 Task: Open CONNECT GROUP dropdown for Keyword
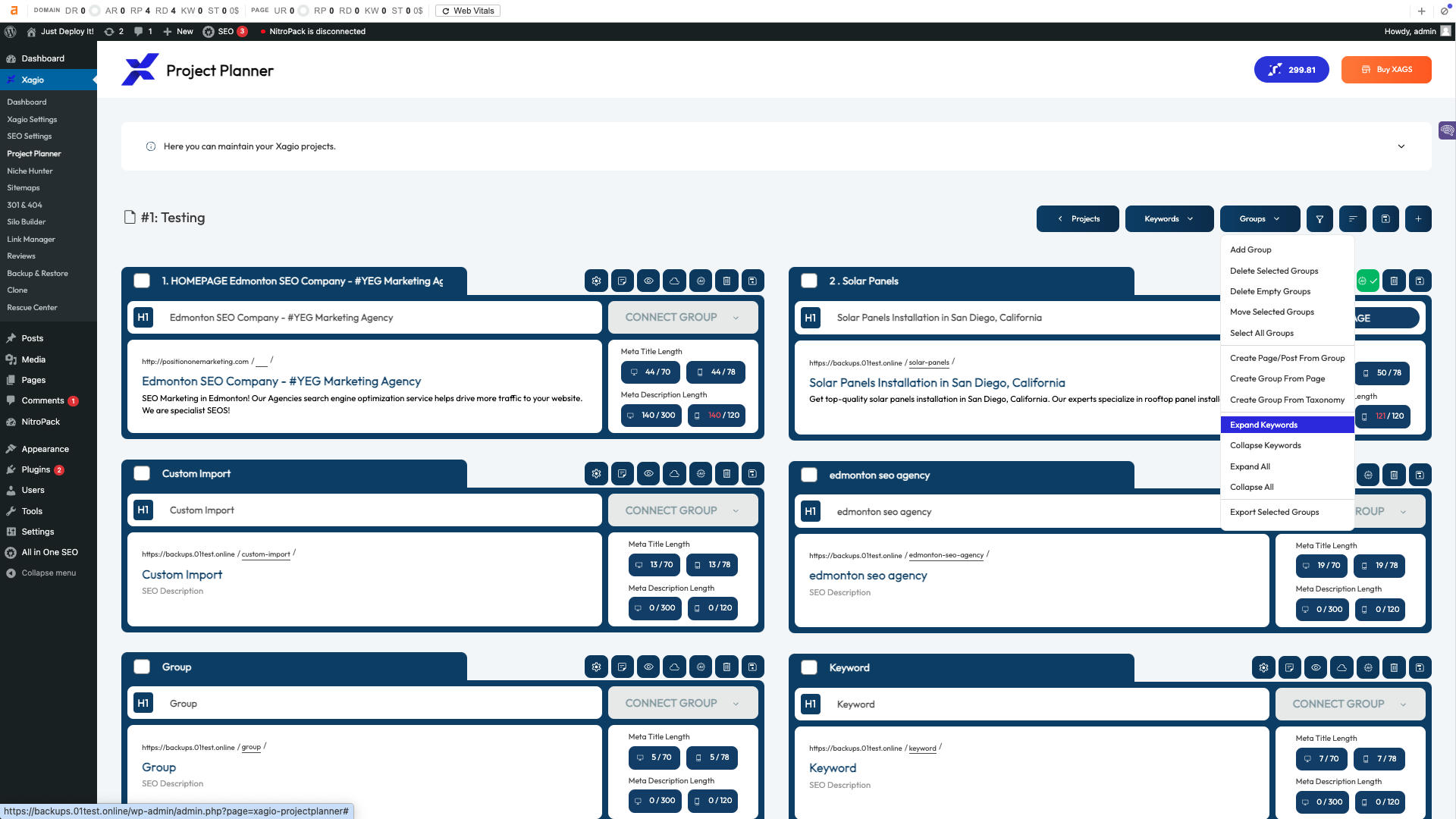pos(1350,704)
